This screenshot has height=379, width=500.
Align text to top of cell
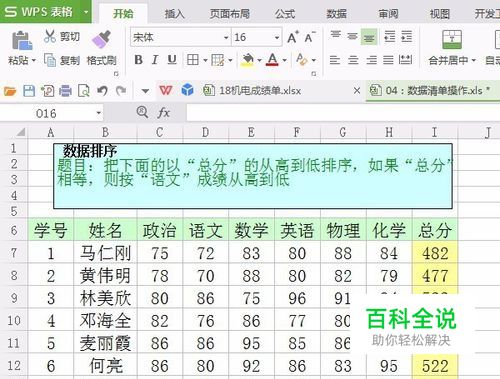click(335, 36)
